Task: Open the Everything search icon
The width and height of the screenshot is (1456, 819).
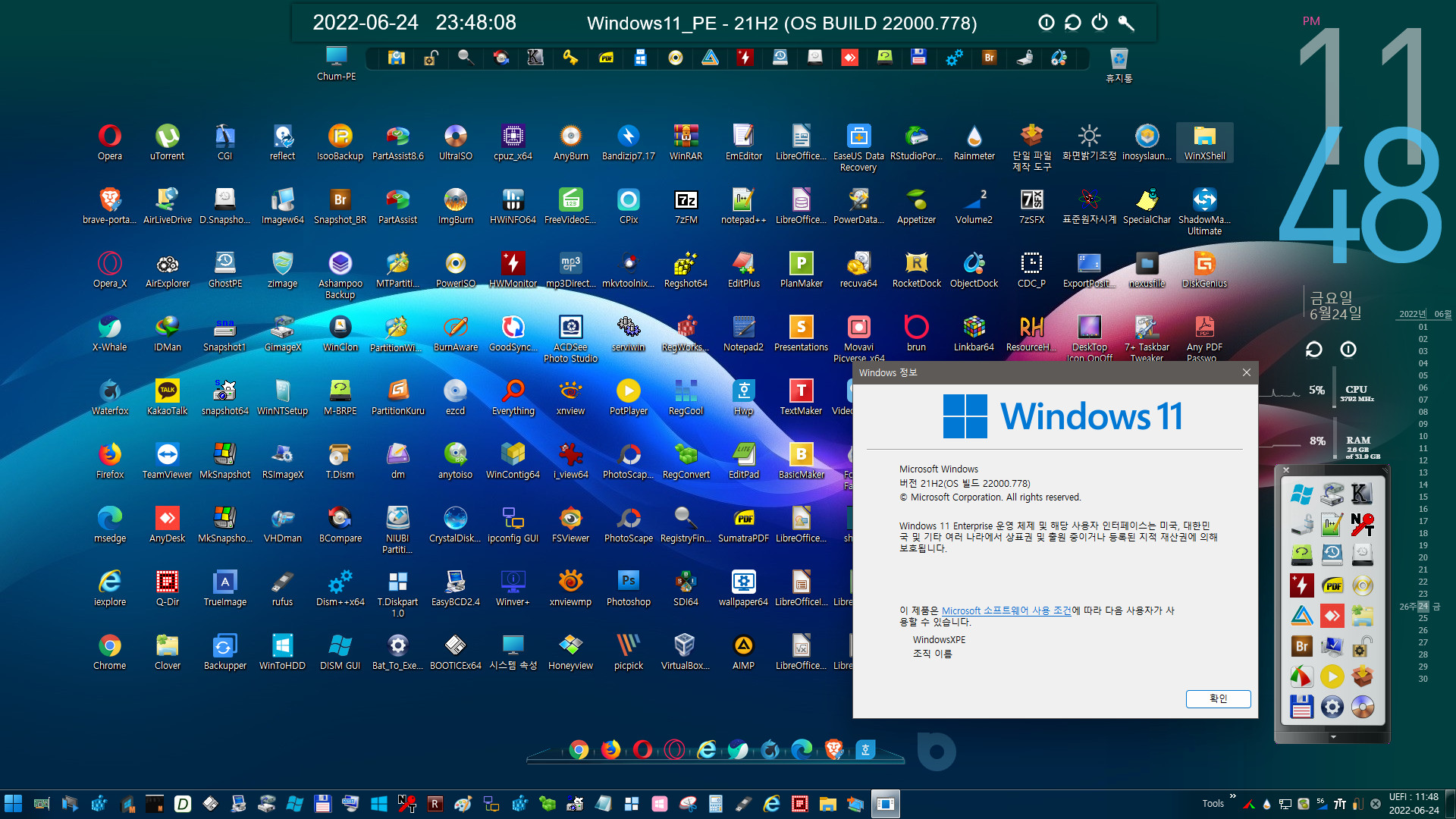Action: [x=513, y=397]
